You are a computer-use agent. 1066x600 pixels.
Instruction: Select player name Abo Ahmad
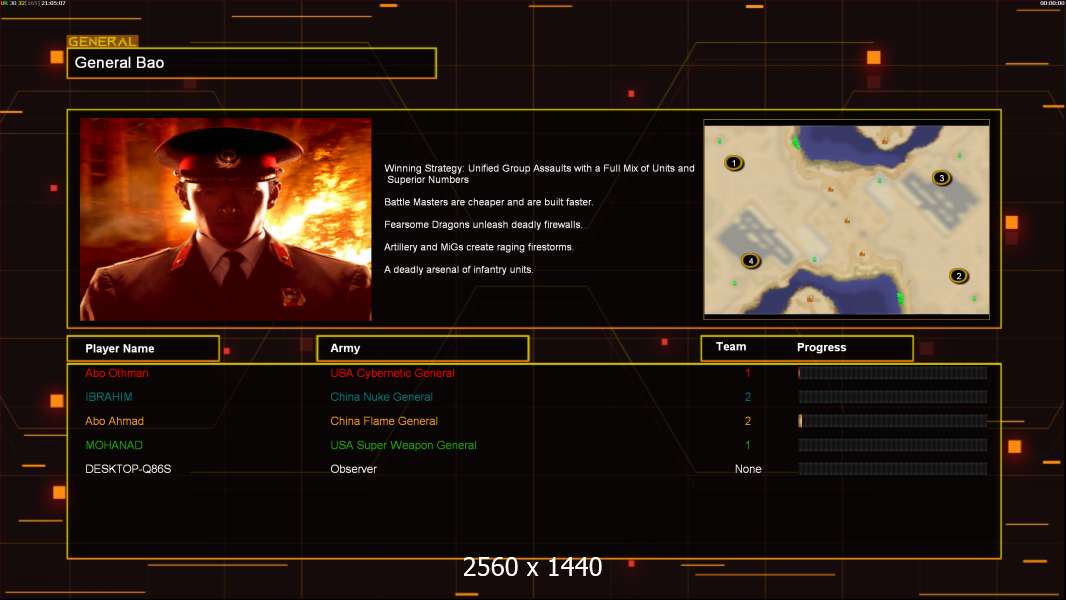[x=114, y=421]
